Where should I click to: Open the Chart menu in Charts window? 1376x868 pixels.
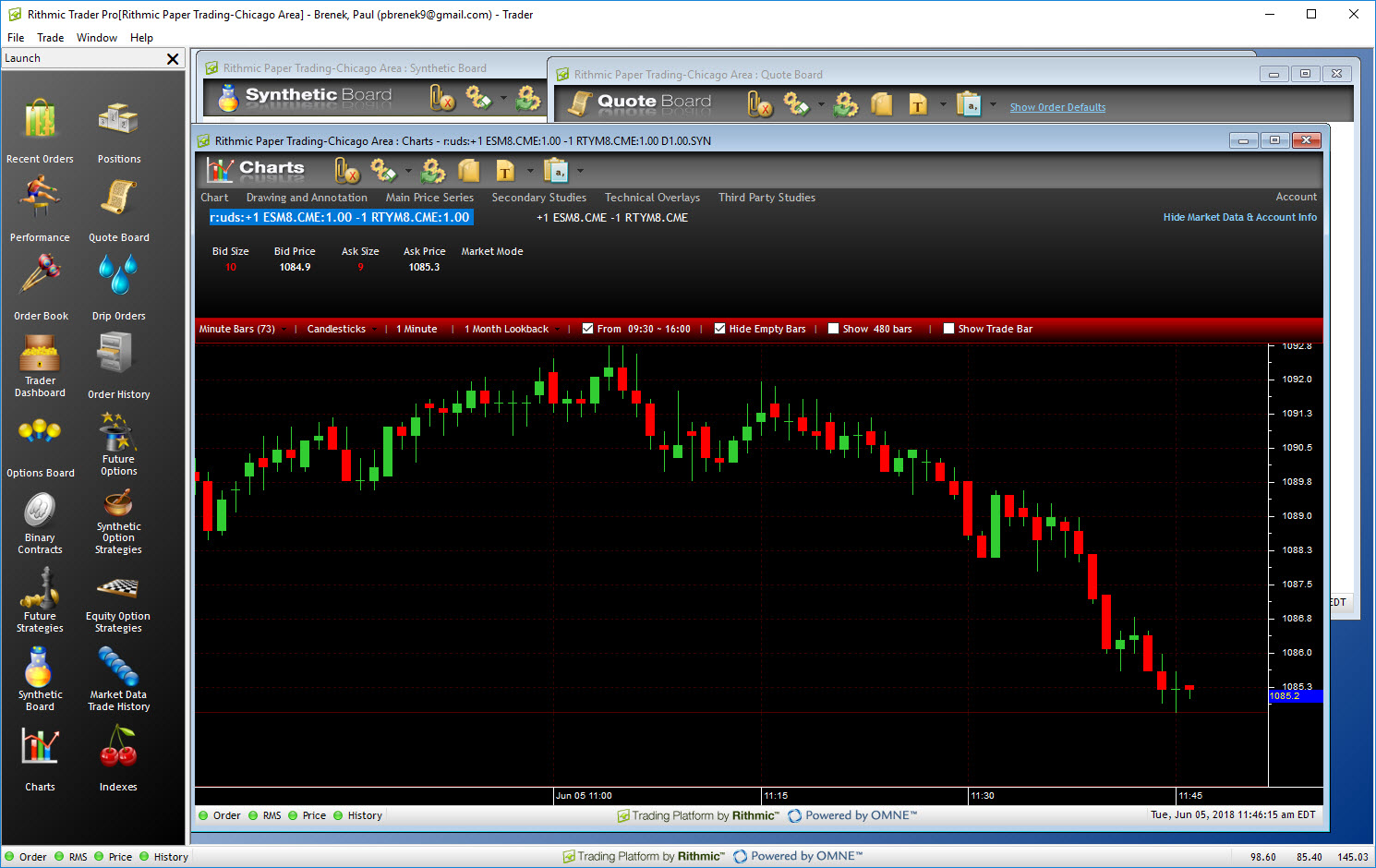pos(214,198)
